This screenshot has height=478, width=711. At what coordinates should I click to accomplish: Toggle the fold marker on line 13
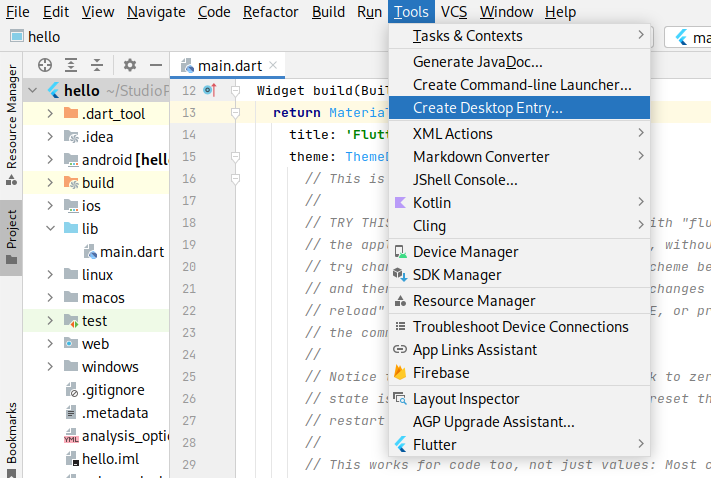point(235,112)
